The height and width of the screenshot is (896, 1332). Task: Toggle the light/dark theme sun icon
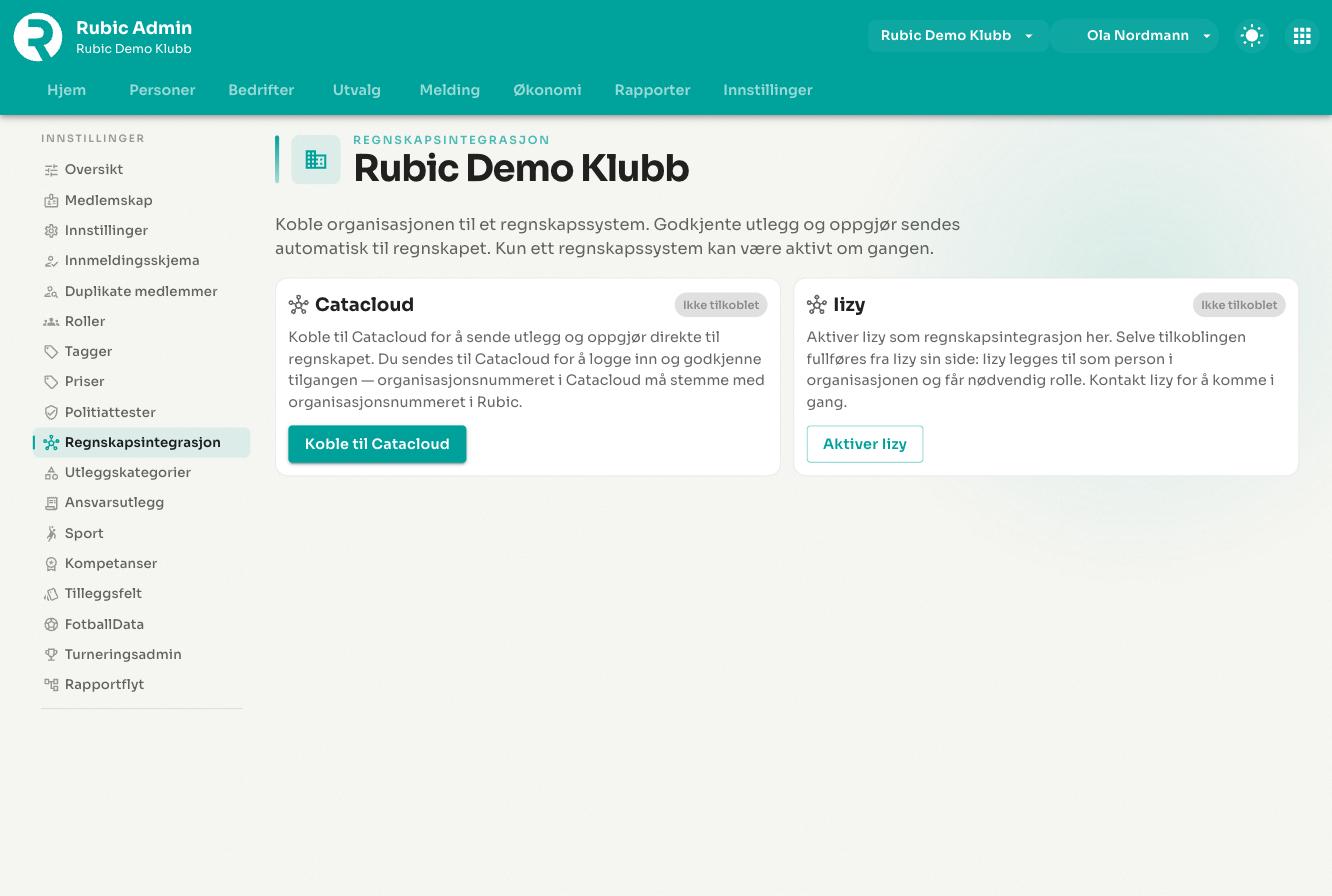[x=1252, y=36]
